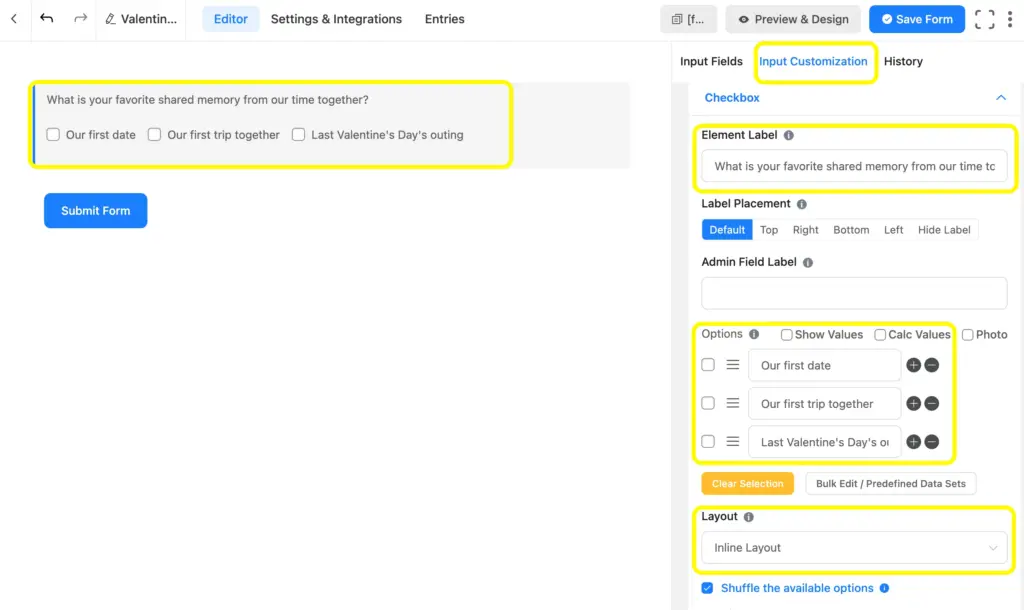The height and width of the screenshot is (610, 1024).
Task: Open Bulk Edit / Predefined Data Sets
Action: point(889,483)
